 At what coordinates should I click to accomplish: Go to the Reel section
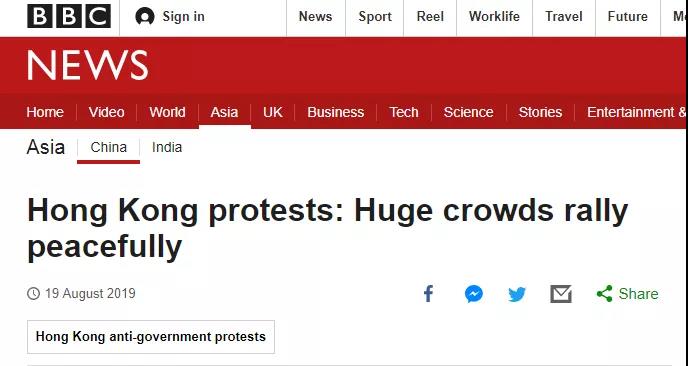[430, 17]
